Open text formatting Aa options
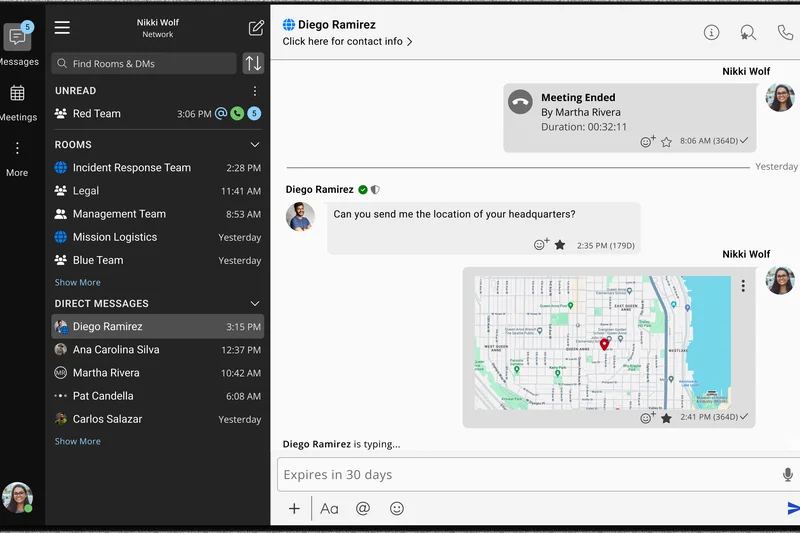 pyautogui.click(x=329, y=508)
